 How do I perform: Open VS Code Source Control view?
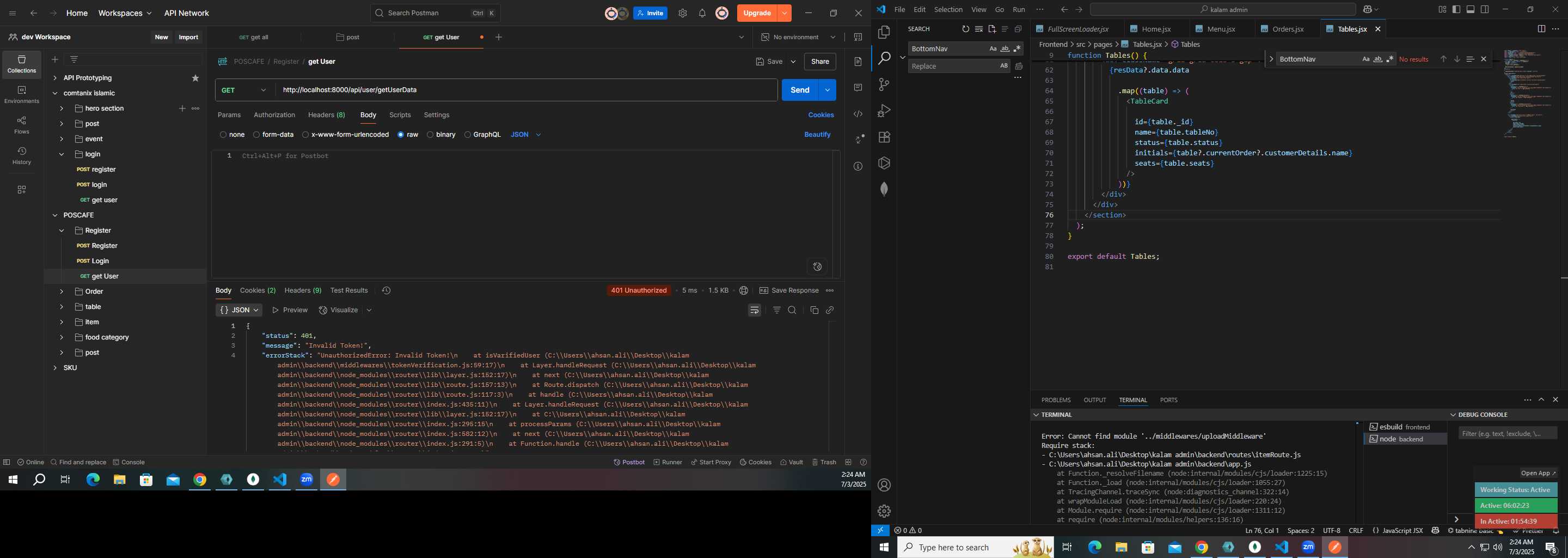click(x=884, y=84)
